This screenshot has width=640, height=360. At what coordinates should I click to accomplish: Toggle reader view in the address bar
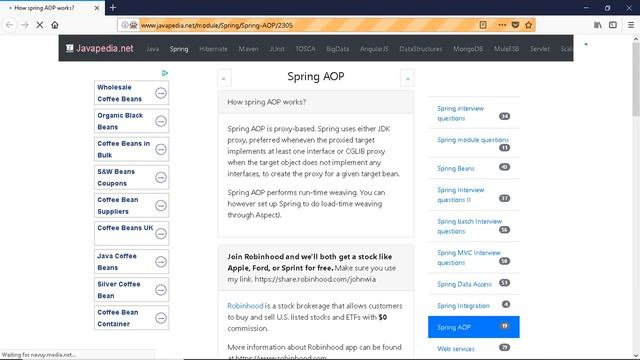[483, 25]
